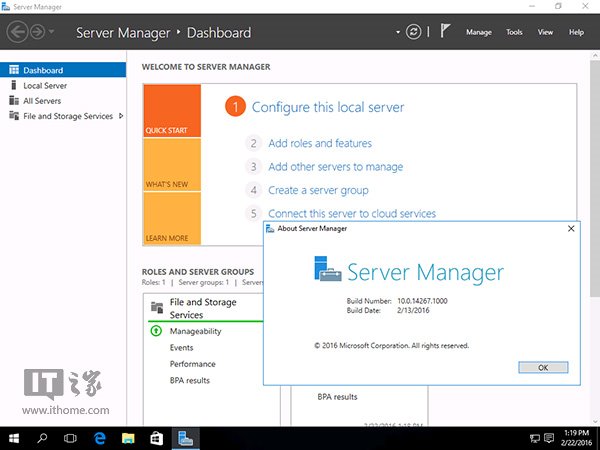Screen dimensions: 600x450
Task: Click the step 2 number circle
Action: click(253, 143)
